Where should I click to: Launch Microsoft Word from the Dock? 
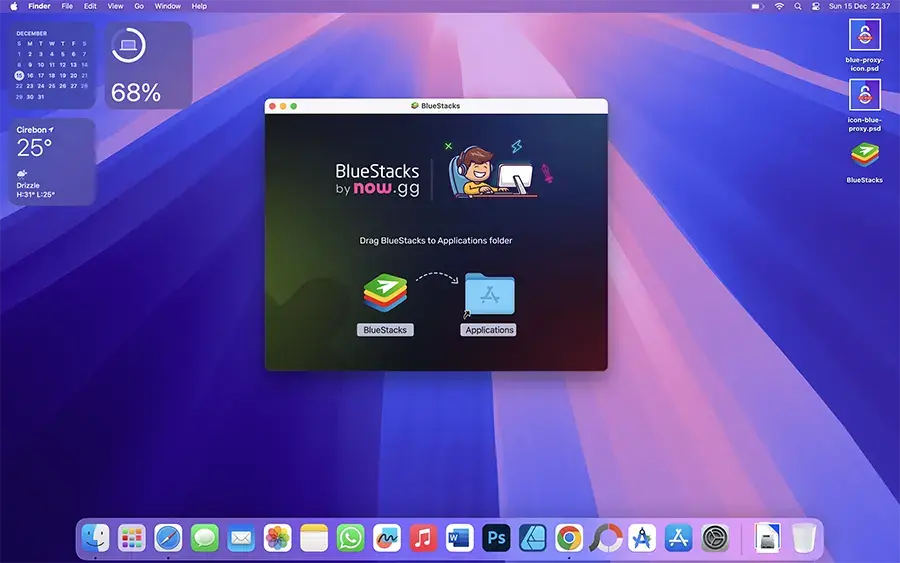tap(460, 538)
